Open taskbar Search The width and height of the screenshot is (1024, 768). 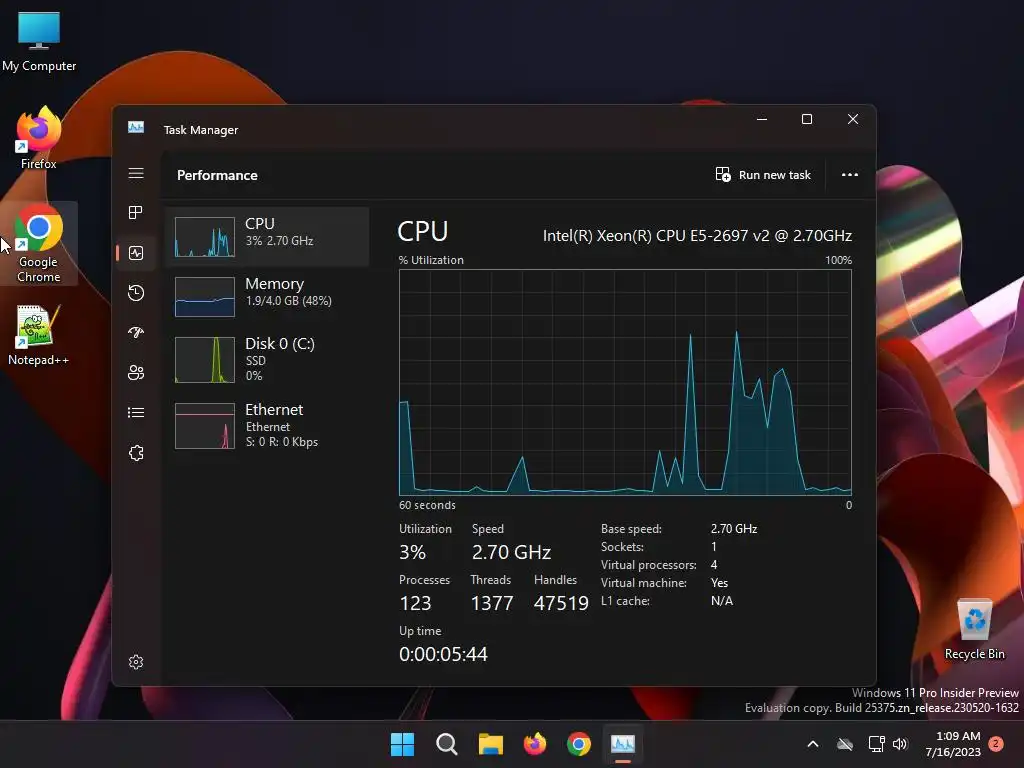point(447,744)
